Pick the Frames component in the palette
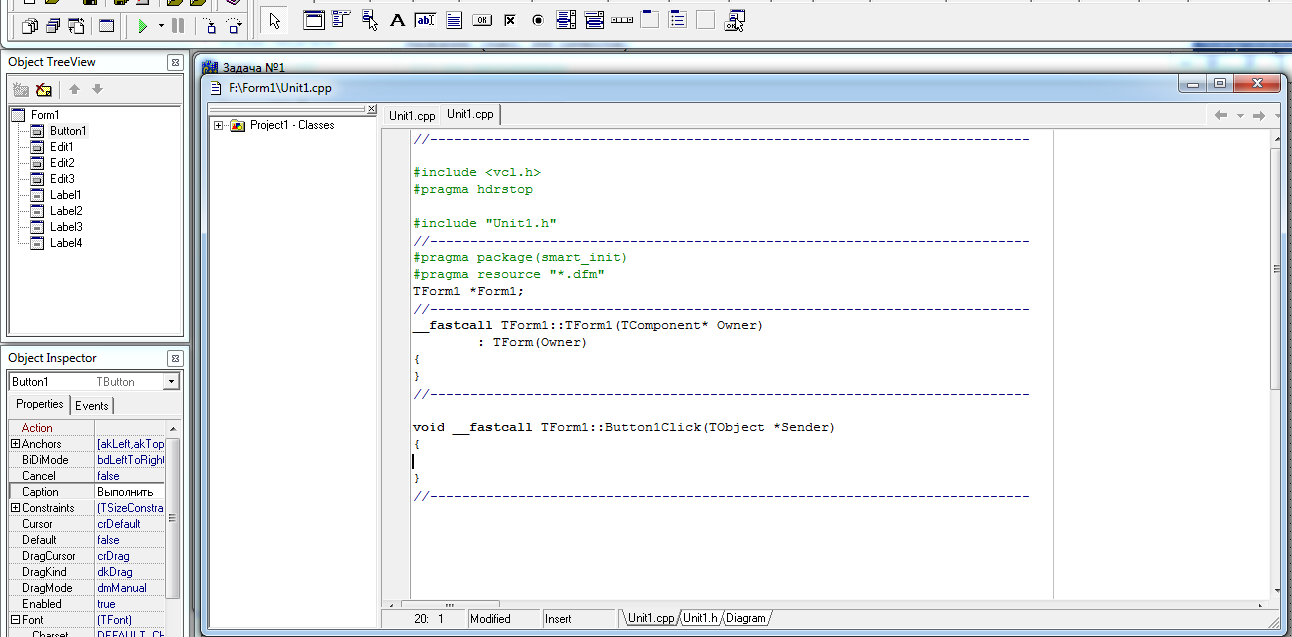Image resolution: width=1292 pixels, height=637 pixels. pyautogui.click(x=314, y=20)
